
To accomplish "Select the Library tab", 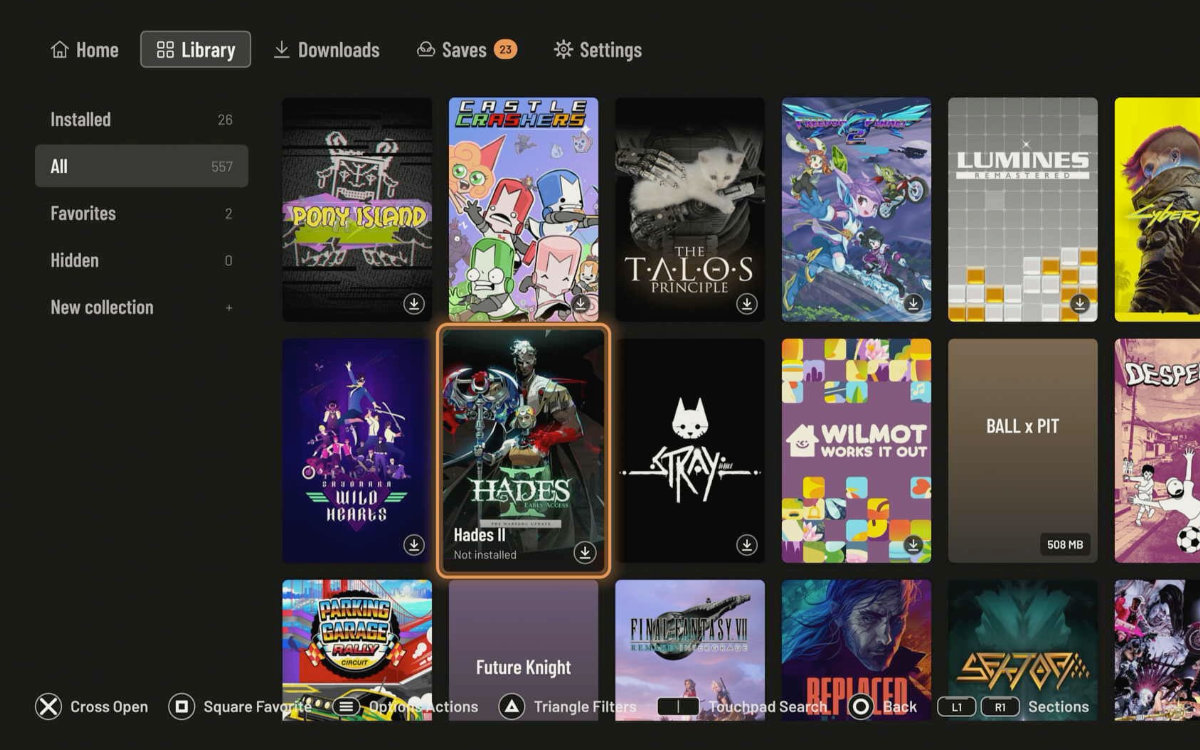I will point(196,50).
